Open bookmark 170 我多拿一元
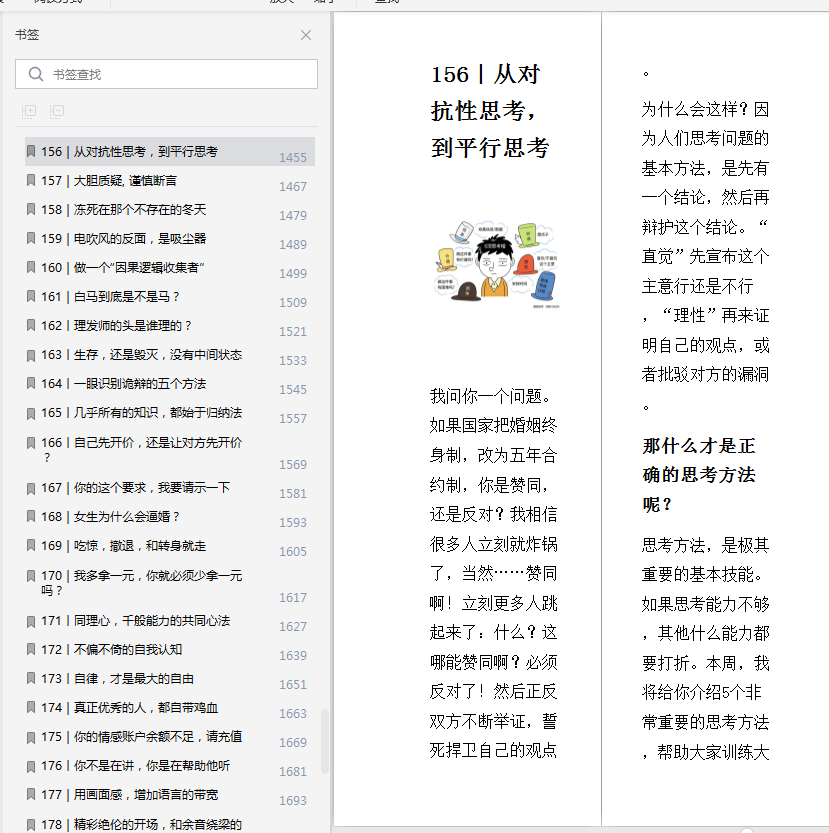The width and height of the screenshot is (829, 833). coord(141,582)
